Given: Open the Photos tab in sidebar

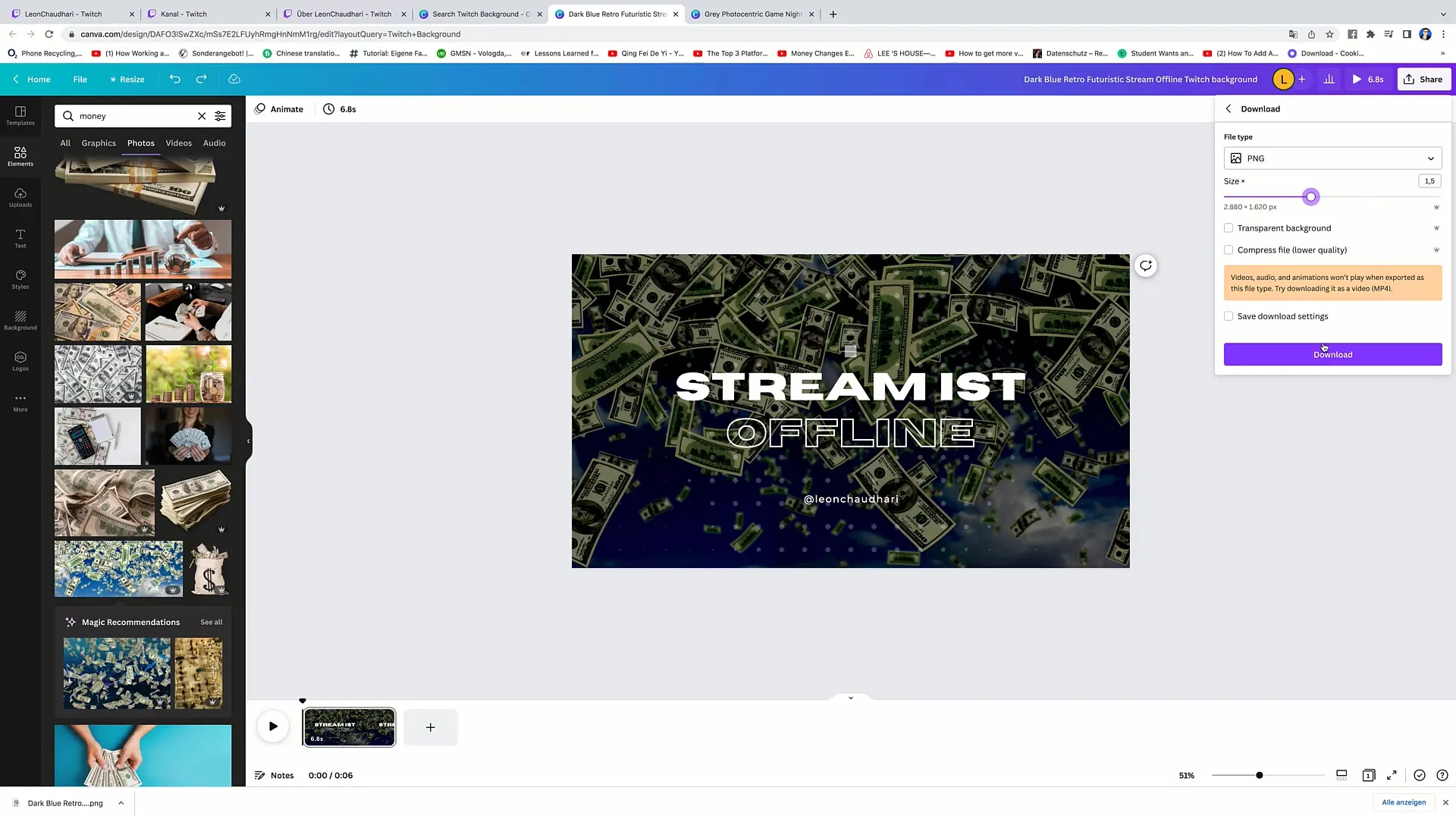Looking at the screenshot, I should (141, 142).
